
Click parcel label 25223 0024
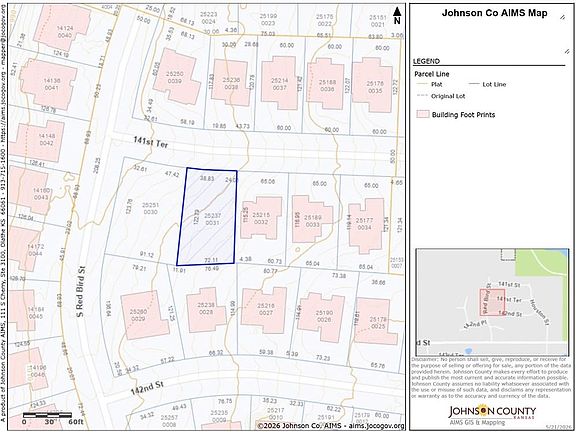209,18
